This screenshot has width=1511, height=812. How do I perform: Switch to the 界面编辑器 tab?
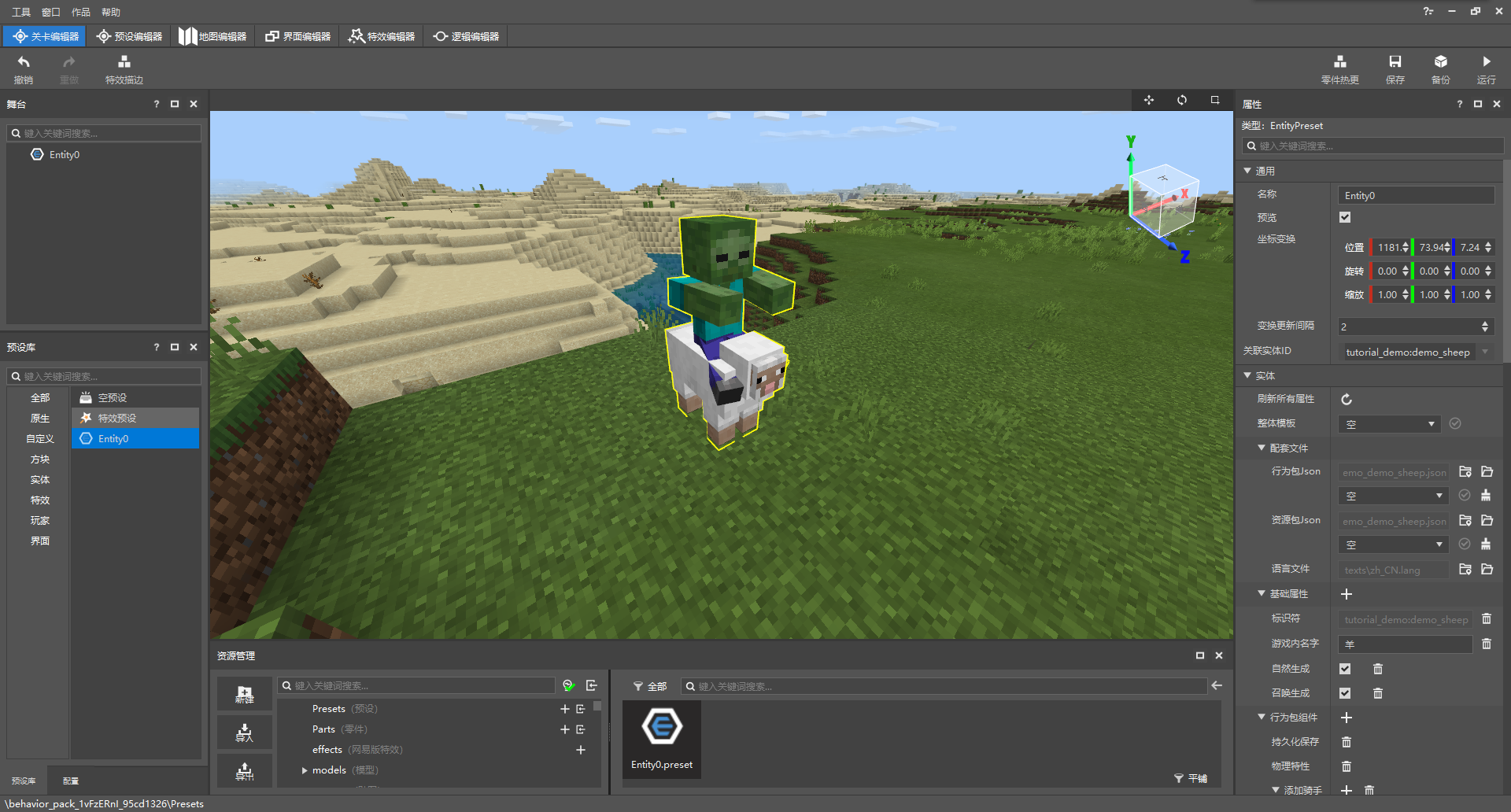[297, 36]
